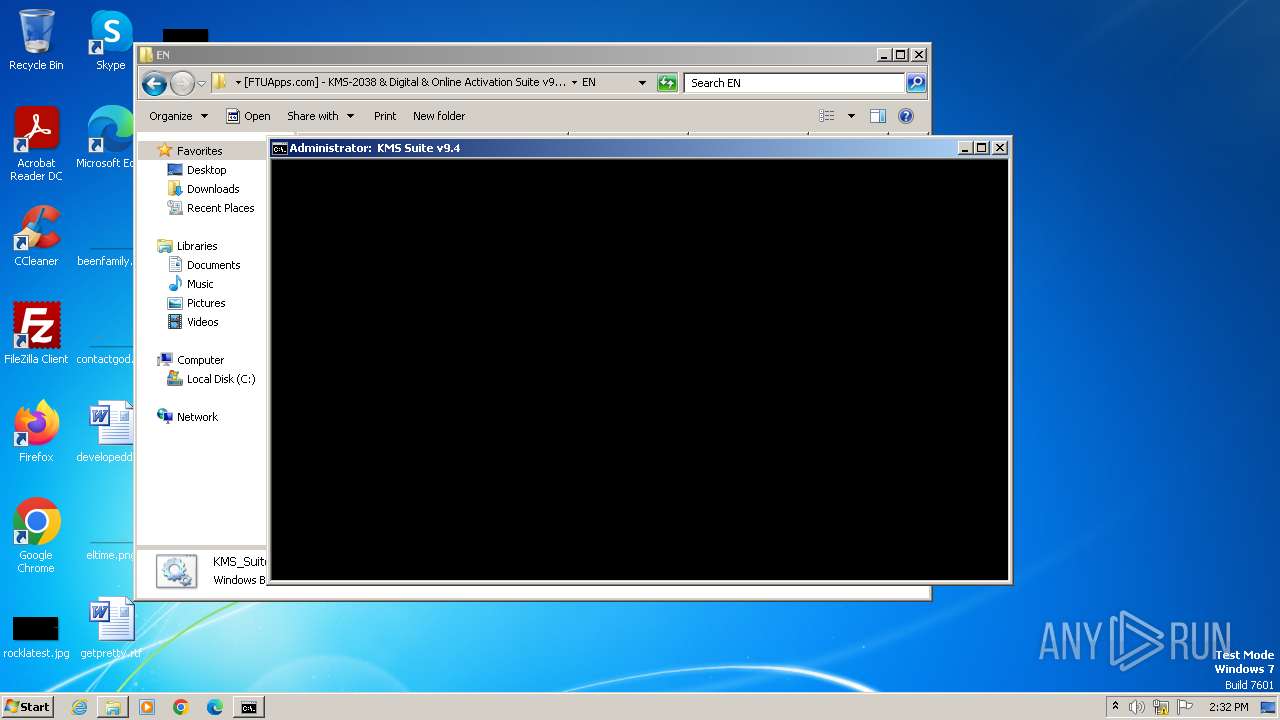Select Favorites in navigation pane
The width and height of the screenshot is (1280, 720).
(x=199, y=151)
